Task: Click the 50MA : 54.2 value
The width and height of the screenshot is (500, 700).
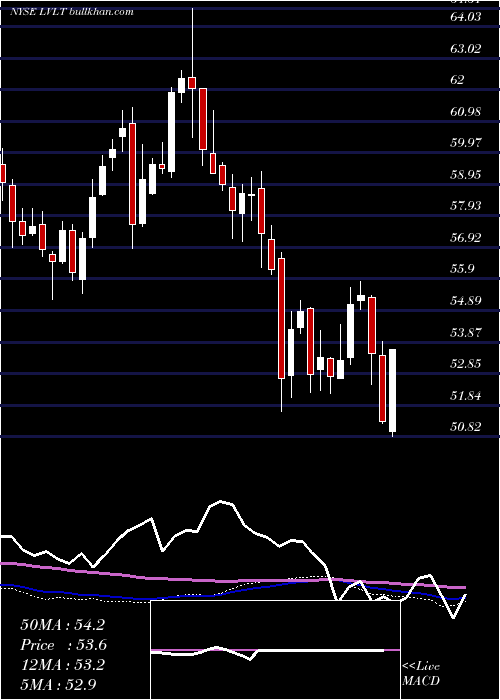Action: click(x=62, y=625)
